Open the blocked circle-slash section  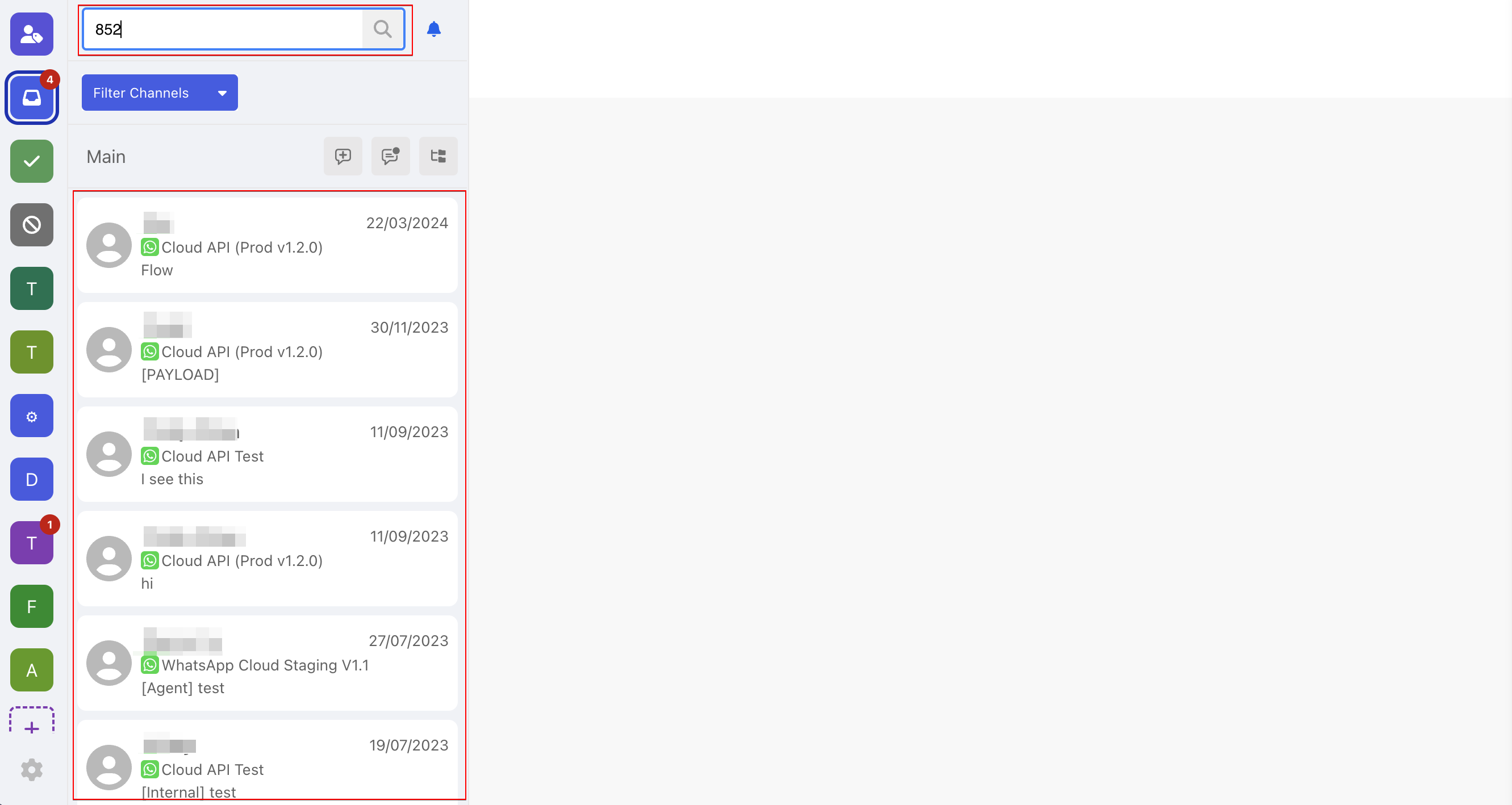[32, 225]
